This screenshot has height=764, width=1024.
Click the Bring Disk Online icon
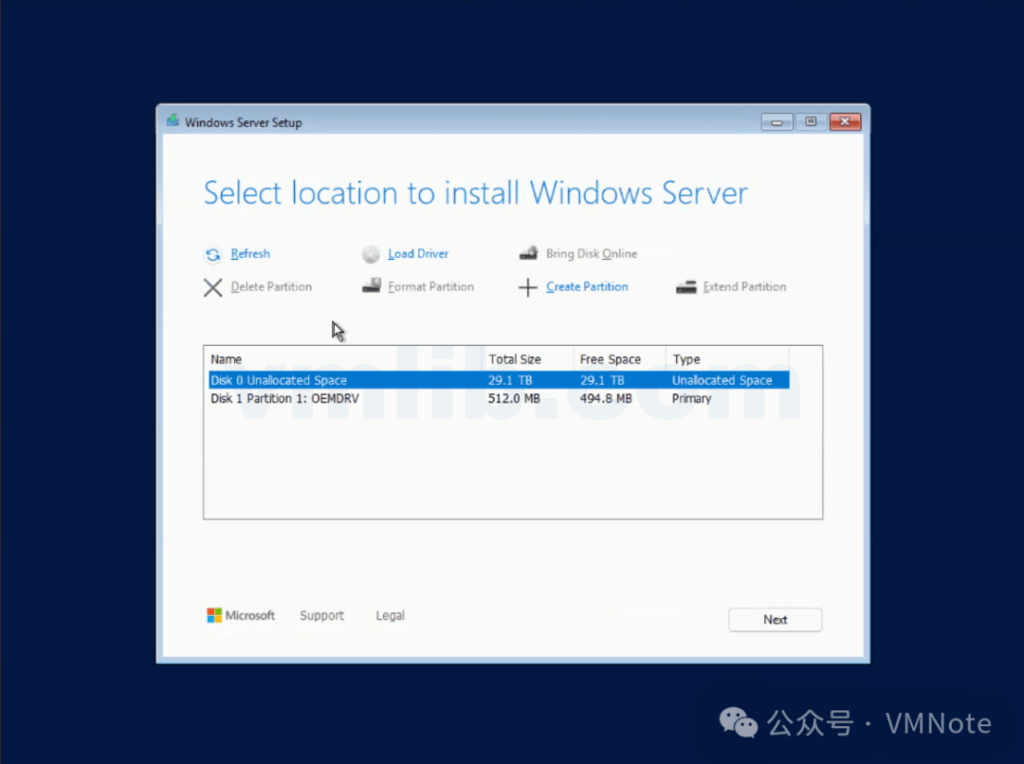click(528, 254)
